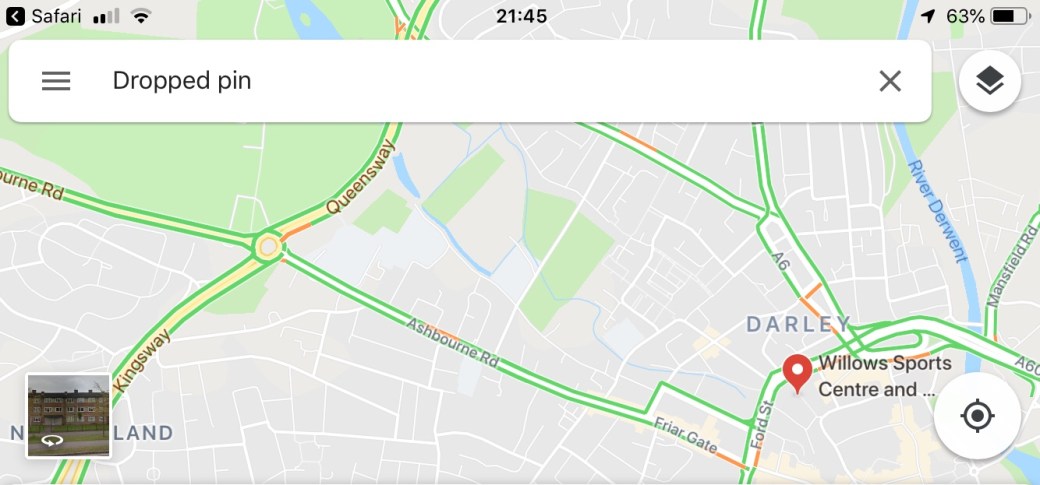Tap the Ford St label
The image size is (1040, 485).
tap(760, 425)
